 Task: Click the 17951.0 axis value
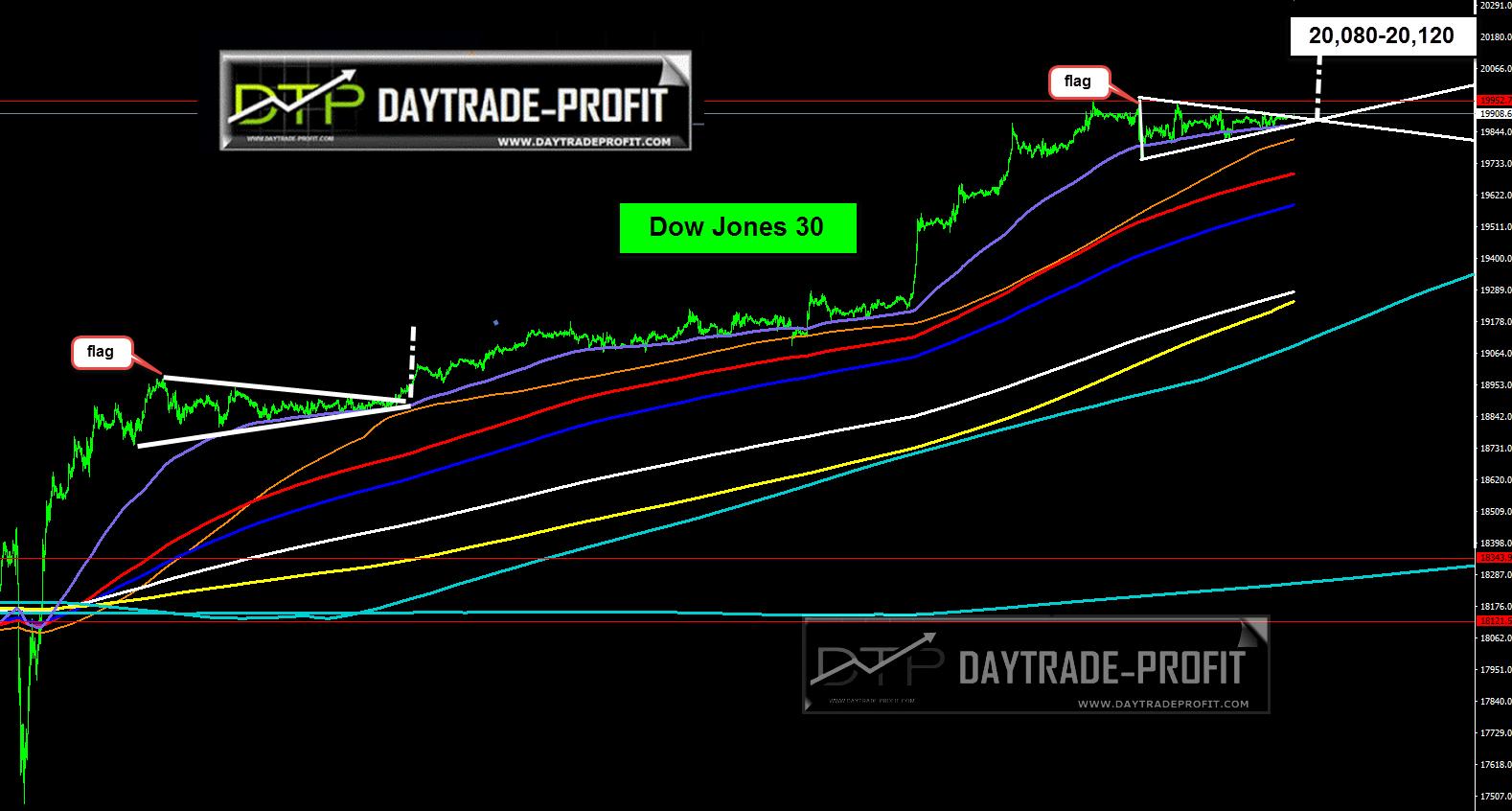click(1496, 670)
